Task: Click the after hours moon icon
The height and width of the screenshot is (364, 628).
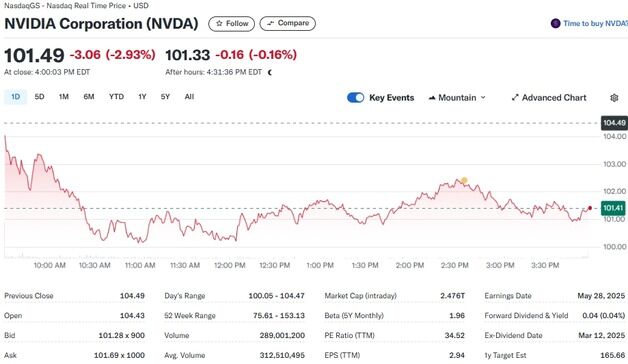Action: [270, 72]
